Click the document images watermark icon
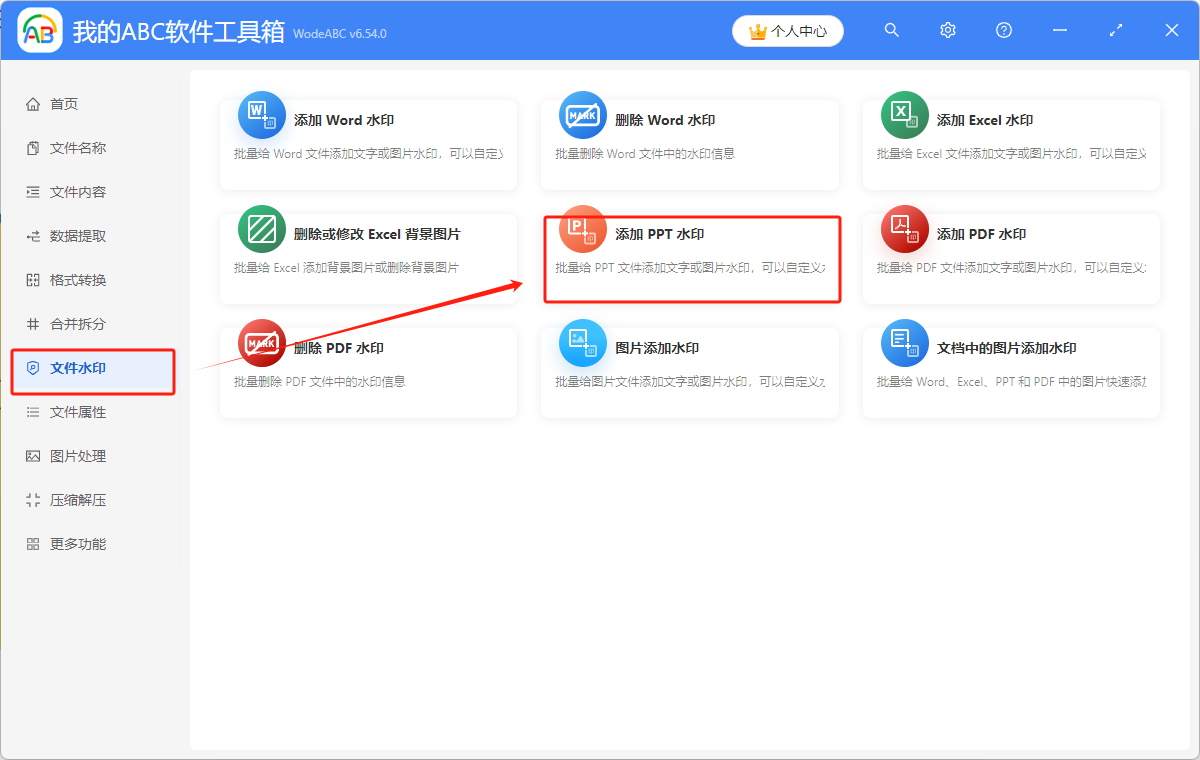Viewport: 1200px width, 760px height. 905,343
